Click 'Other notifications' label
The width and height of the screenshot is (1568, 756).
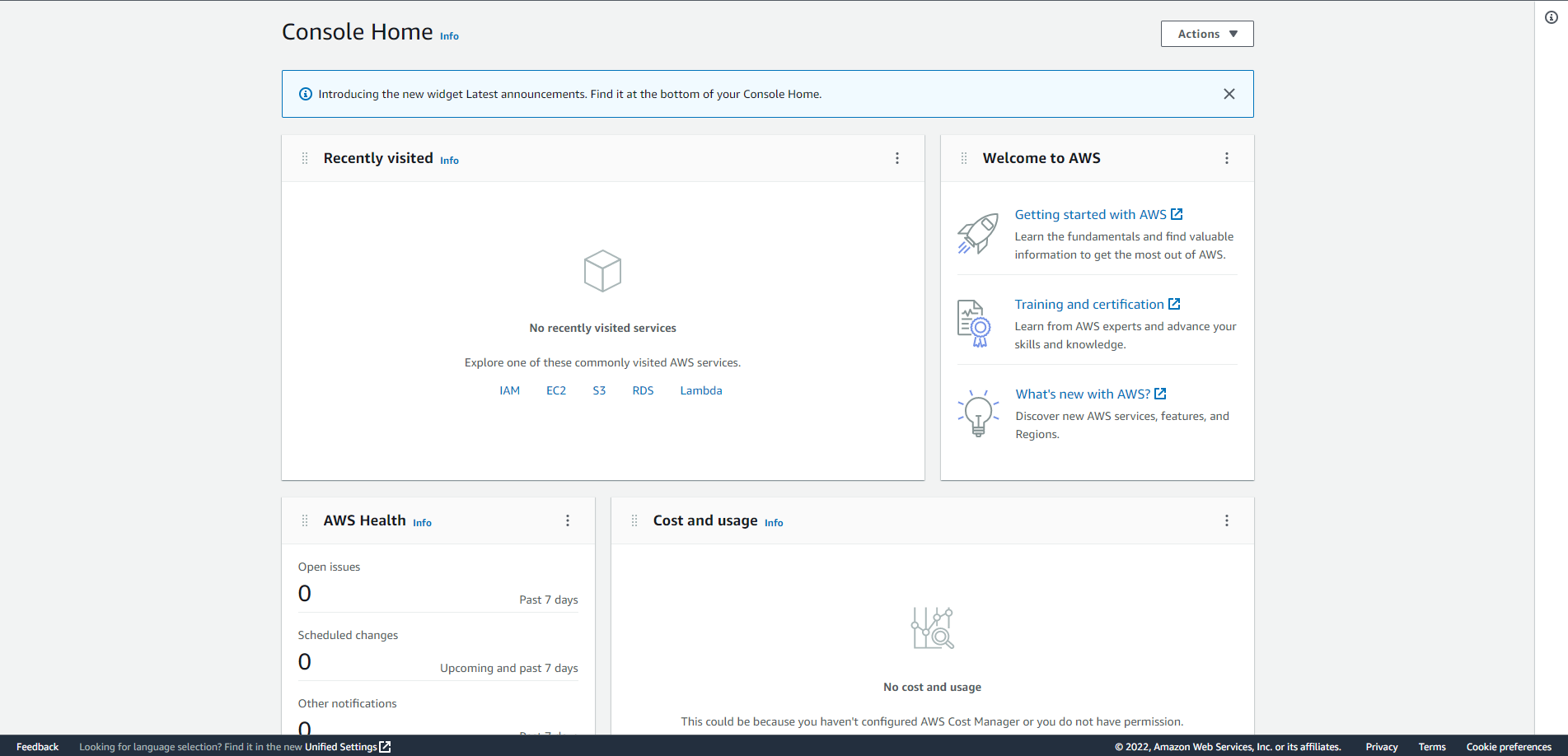pyautogui.click(x=347, y=703)
